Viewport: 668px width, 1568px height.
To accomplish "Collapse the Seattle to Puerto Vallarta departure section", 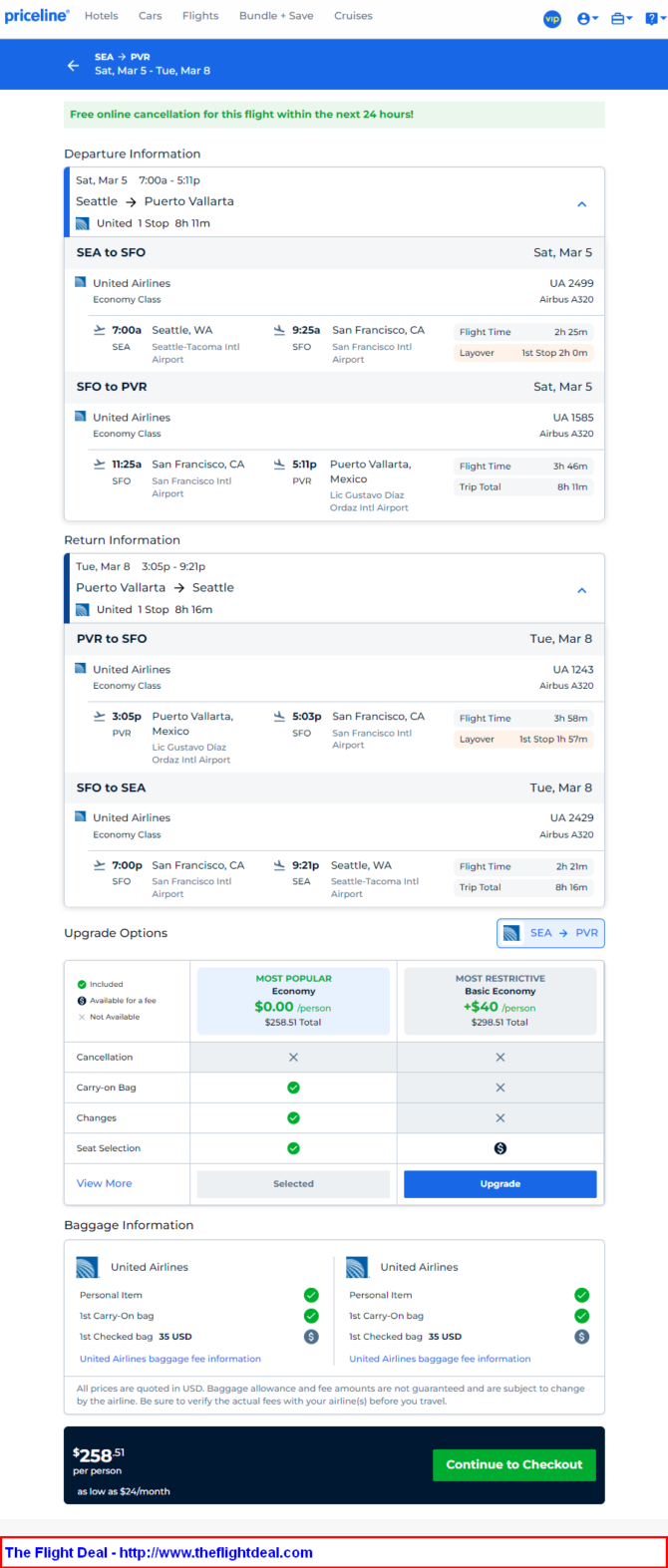I will point(582,204).
